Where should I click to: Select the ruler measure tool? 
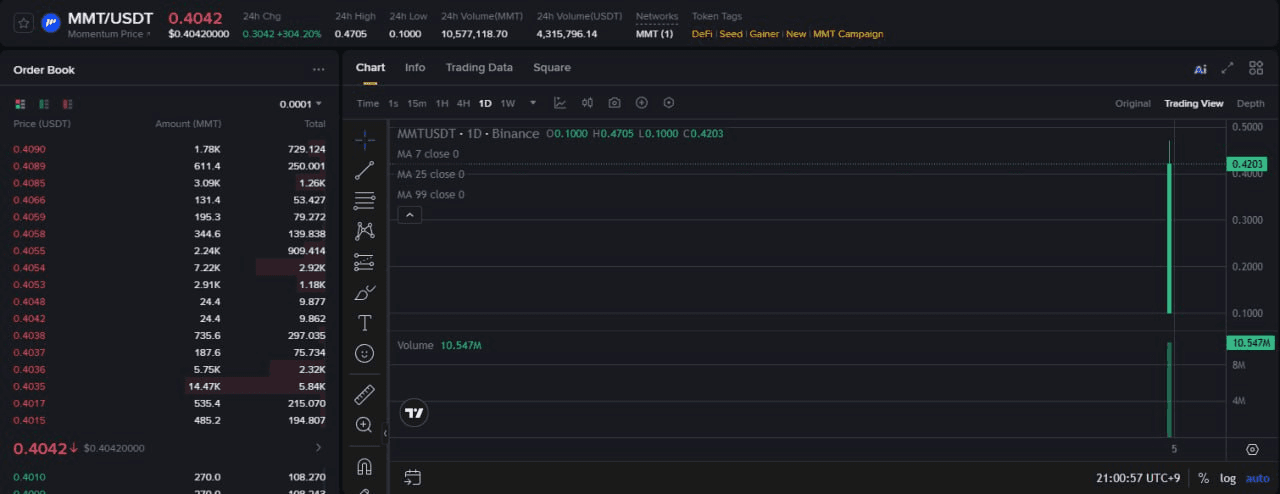[365, 394]
